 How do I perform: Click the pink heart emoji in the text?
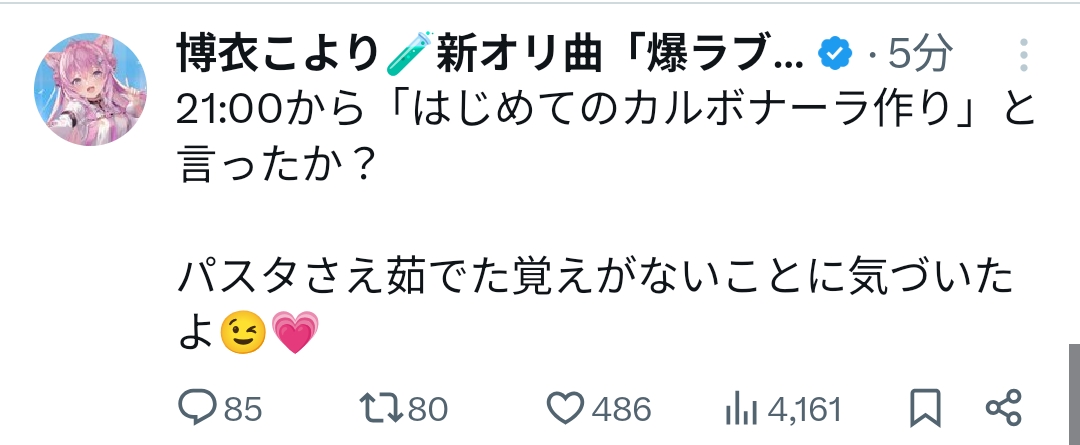[293, 333]
